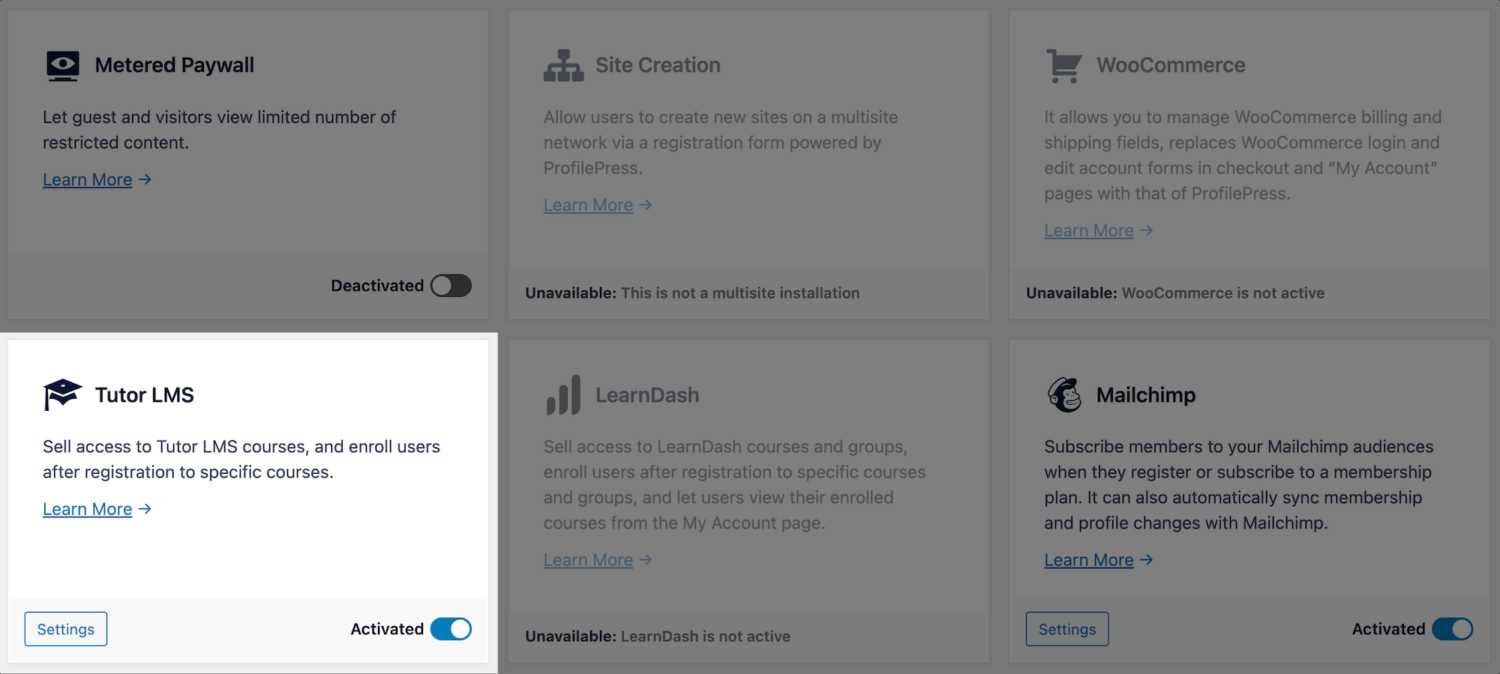This screenshot has height=674, width=1500.
Task: Enable the Metered Paywall deactivated toggle
Action: (451, 286)
